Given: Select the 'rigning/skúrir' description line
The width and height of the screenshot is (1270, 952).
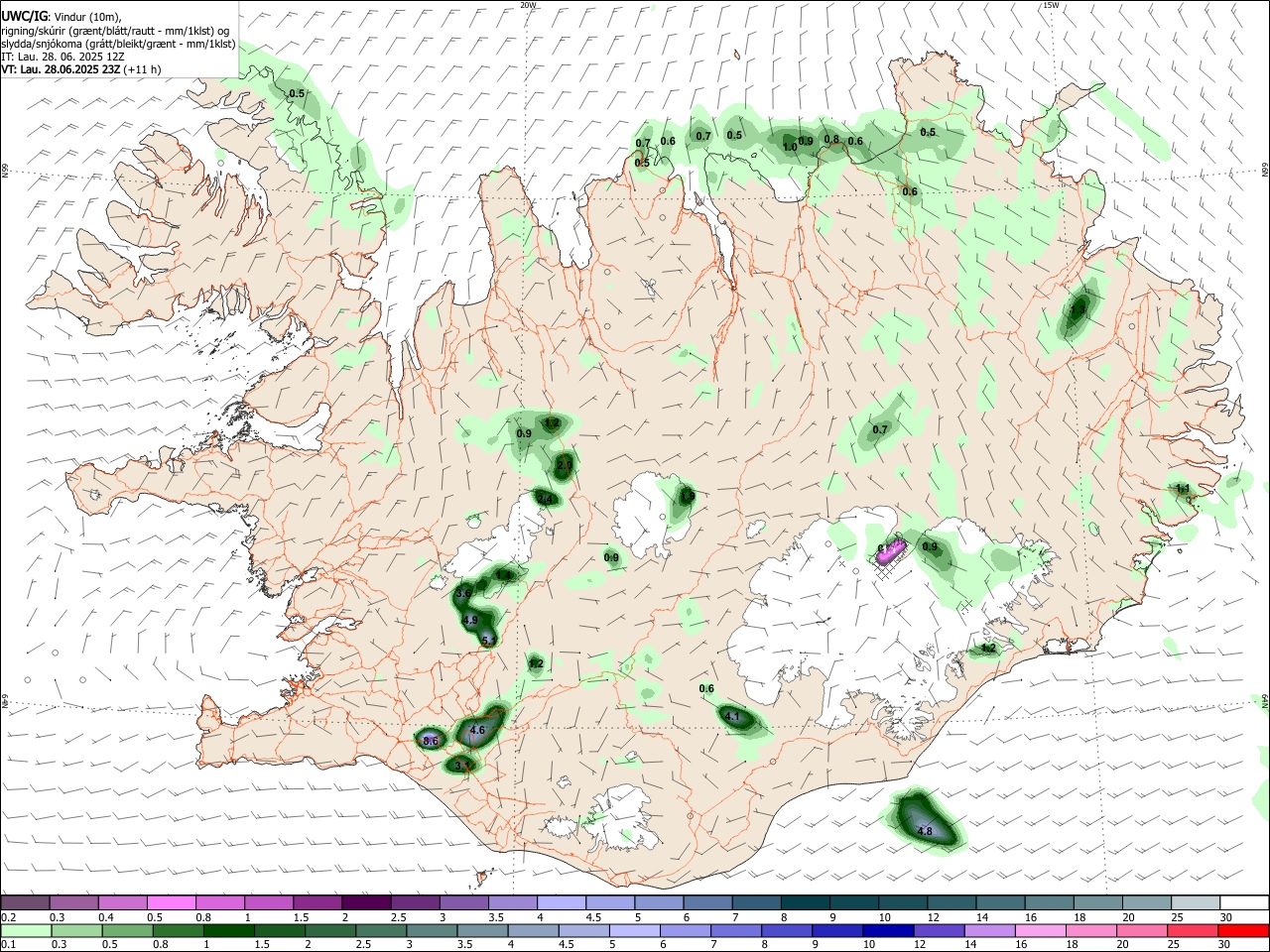Looking at the screenshot, I should point(115,31).
